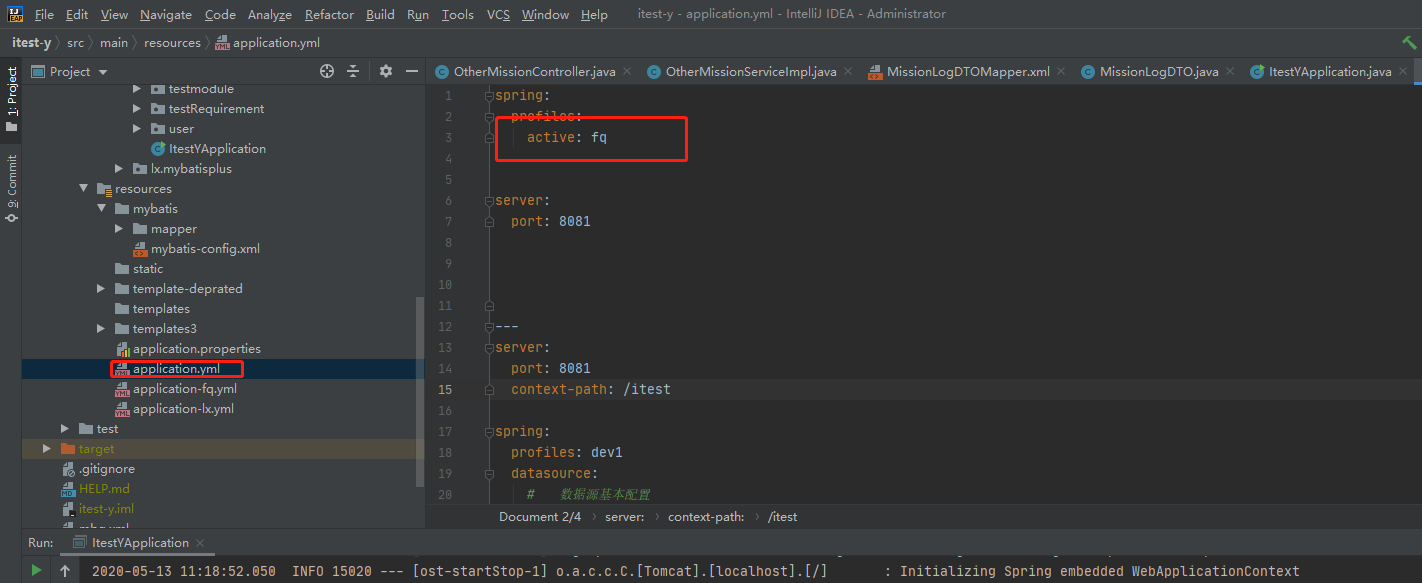Switch to the MissionLogDTO.java tab
Viewport: 1422px width, 583px height.
[1157, 71]
